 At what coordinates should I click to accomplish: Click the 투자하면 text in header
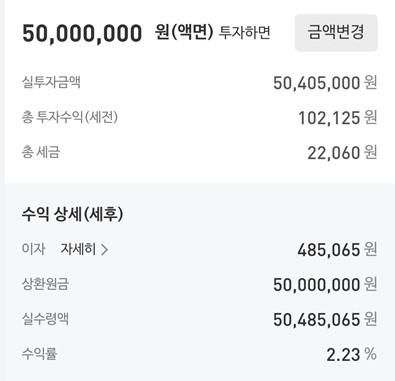[x=244, y=33]
